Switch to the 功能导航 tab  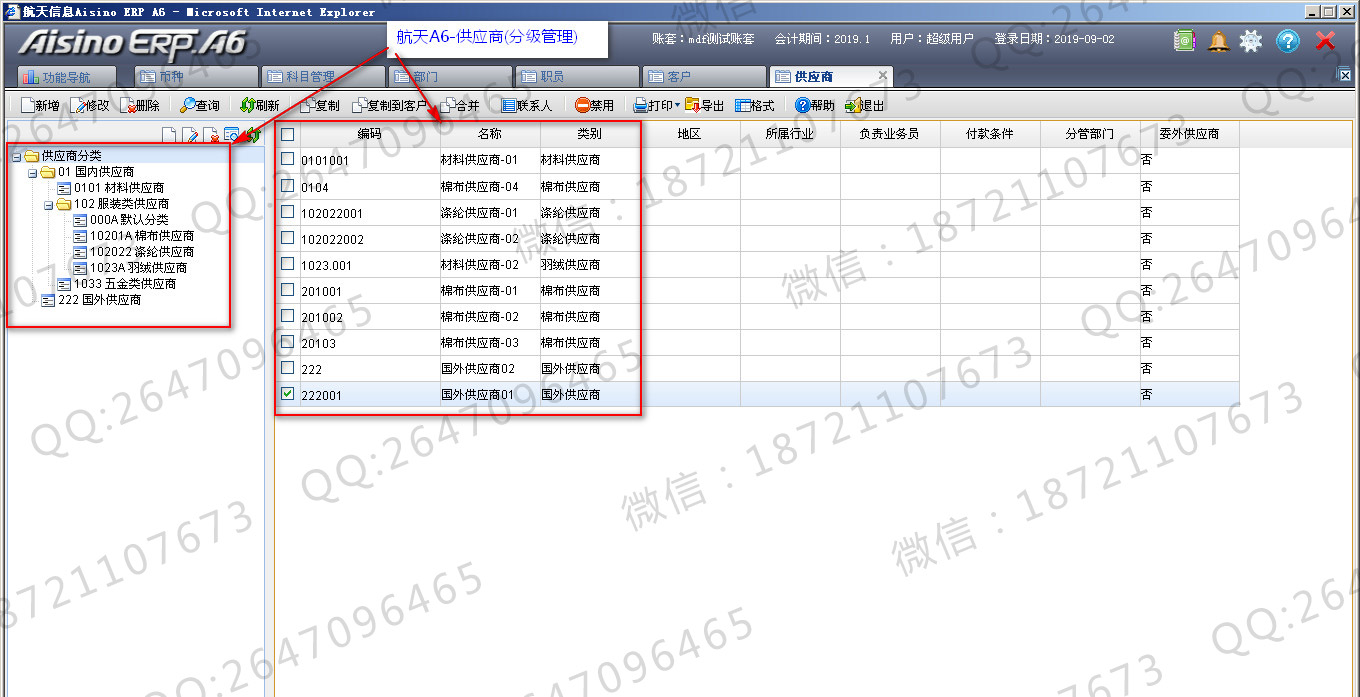pos(66,77)
